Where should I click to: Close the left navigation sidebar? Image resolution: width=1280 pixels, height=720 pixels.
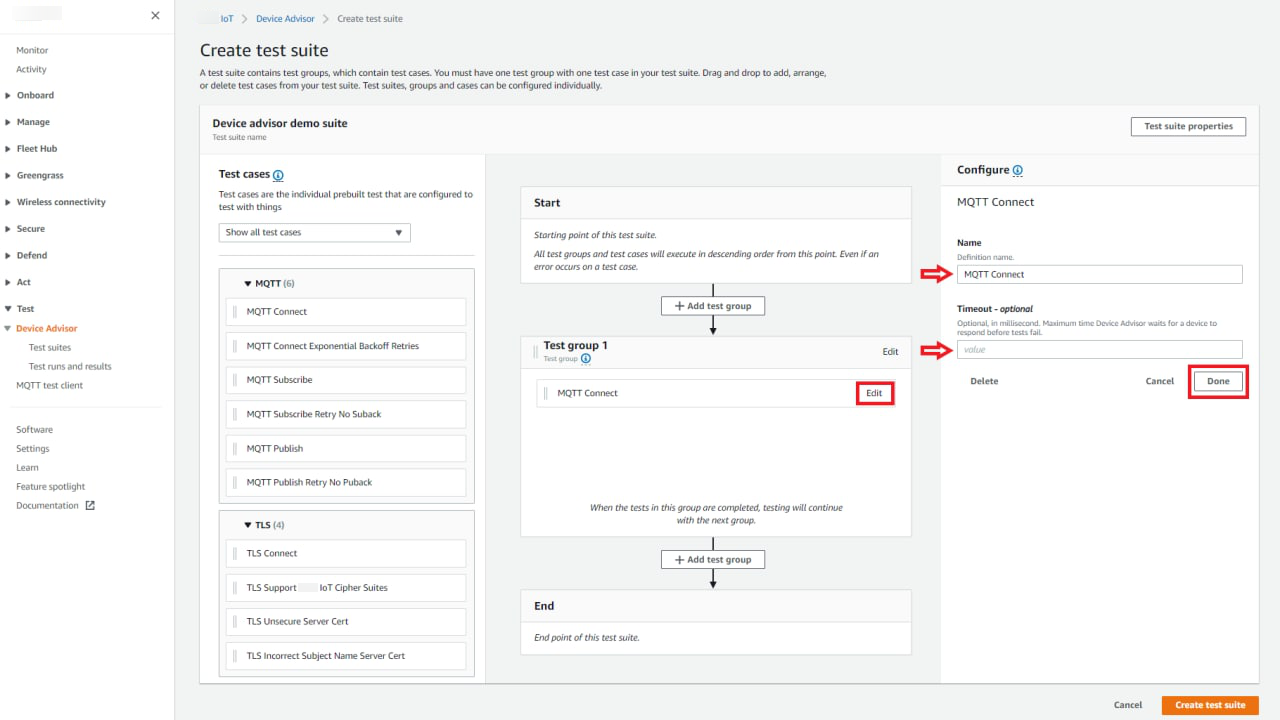point(155,15)
